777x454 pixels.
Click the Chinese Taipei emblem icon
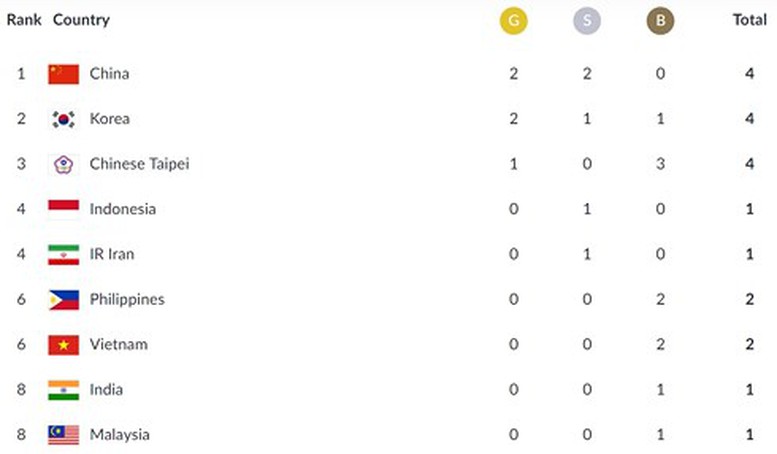tap(63, 165)
